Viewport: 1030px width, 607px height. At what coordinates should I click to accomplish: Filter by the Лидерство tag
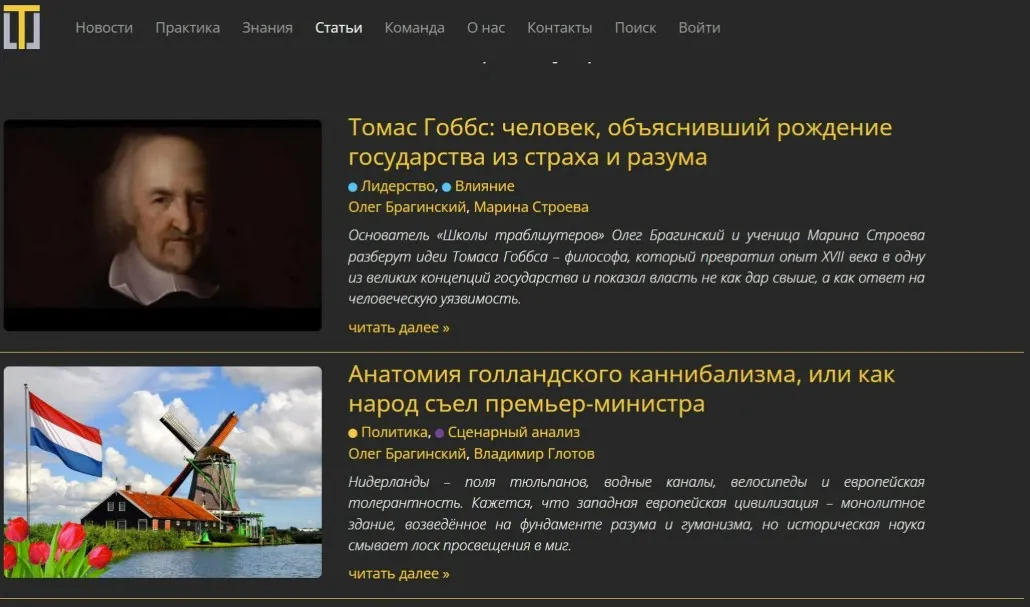(x=397, y=186)
